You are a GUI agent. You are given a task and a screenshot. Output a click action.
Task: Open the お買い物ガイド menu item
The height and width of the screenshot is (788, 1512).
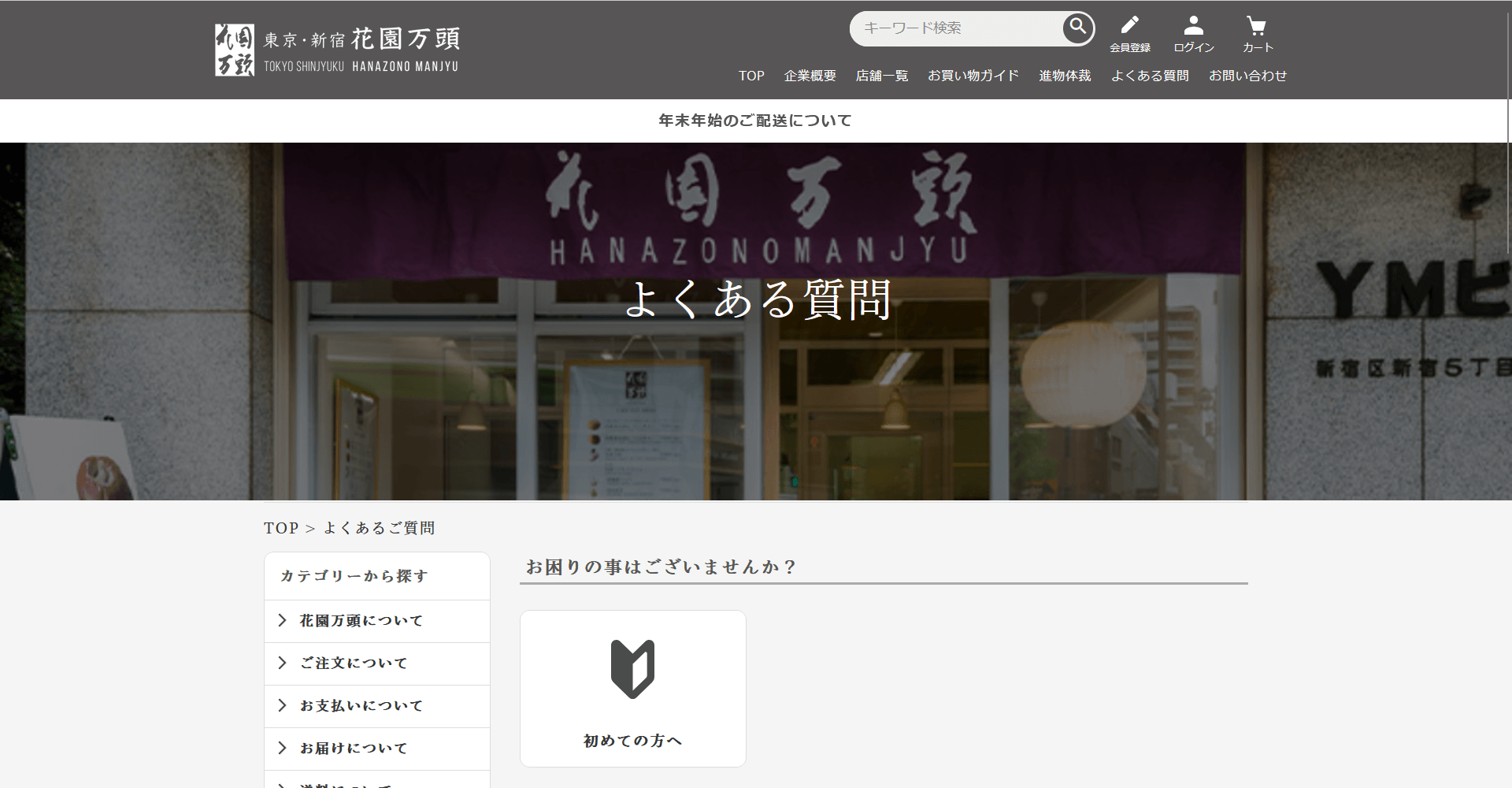click(x=973, y=76)
